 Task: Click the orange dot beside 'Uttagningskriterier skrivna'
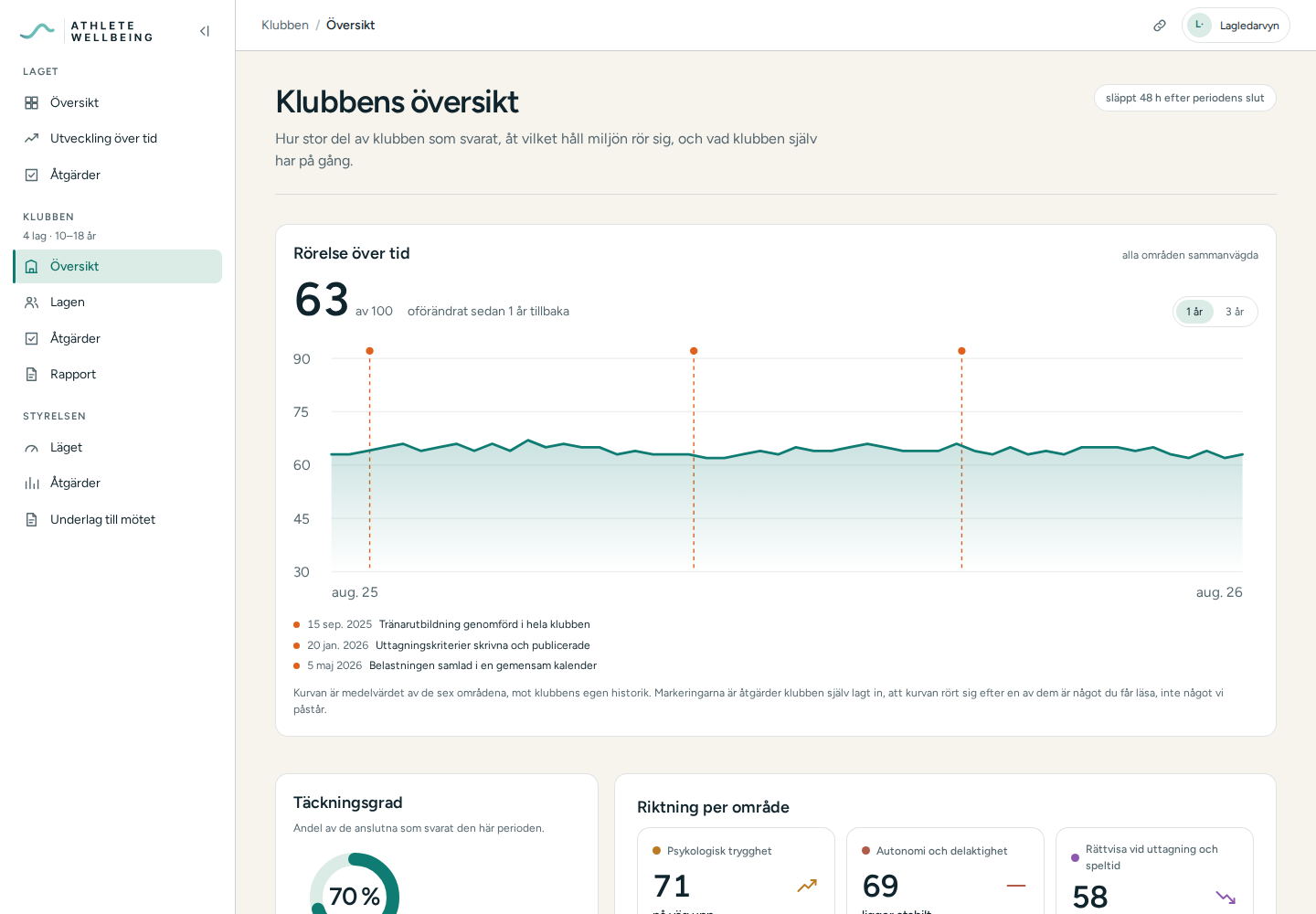(297, 645)
